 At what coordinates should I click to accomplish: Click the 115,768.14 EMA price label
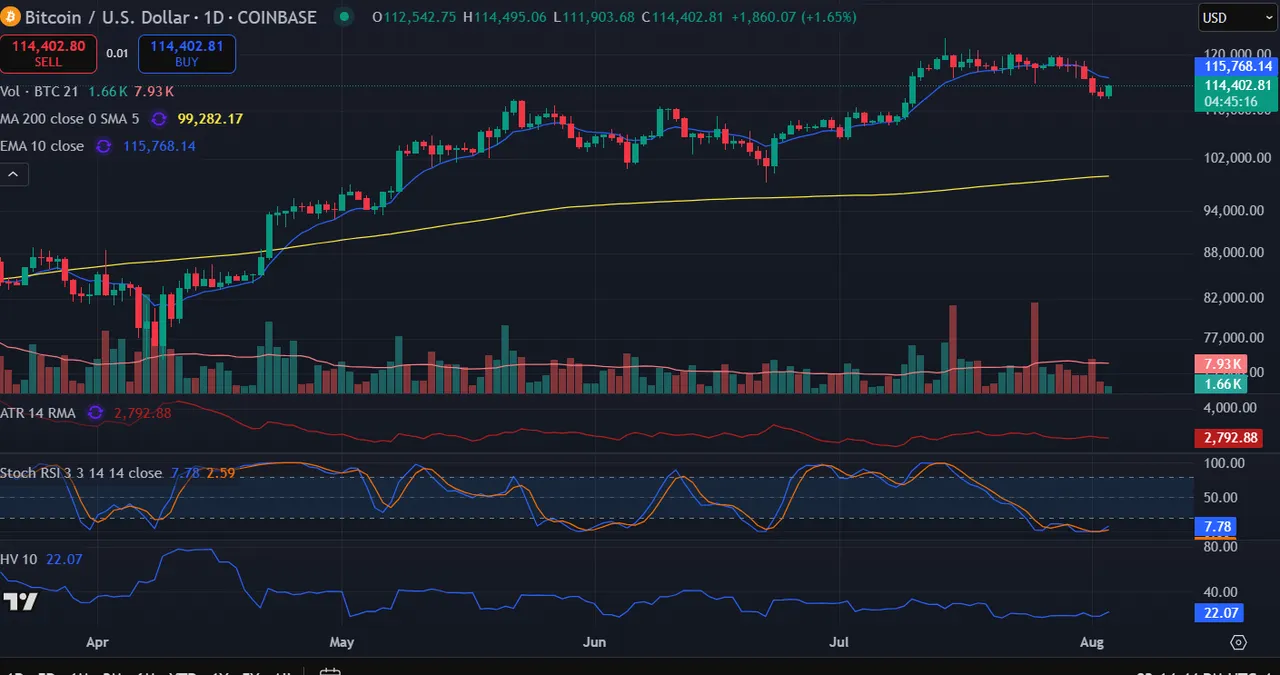(x=1236, y=66)
